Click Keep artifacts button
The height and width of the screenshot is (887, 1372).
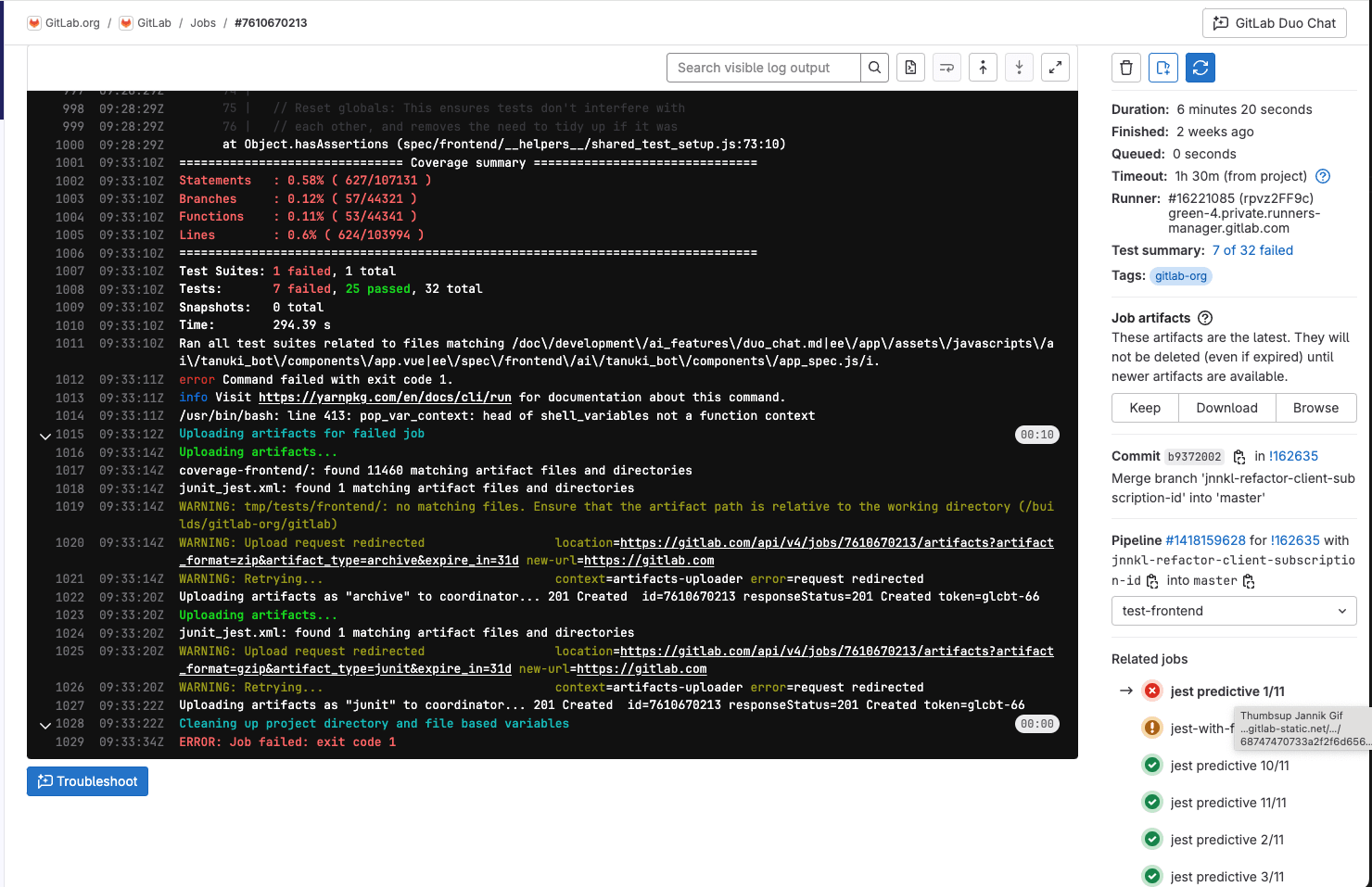click(x=1145, y=408)
